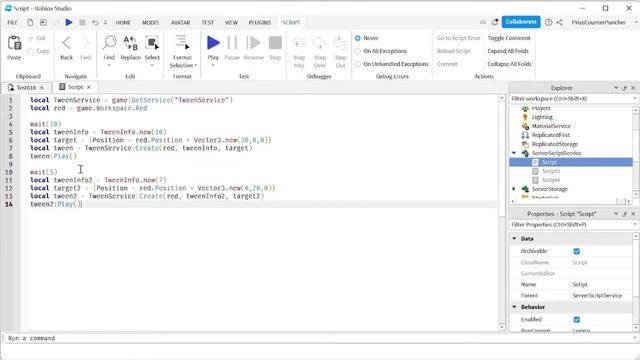
Task: Click Toggle Comment action
Action: (509, 38)
